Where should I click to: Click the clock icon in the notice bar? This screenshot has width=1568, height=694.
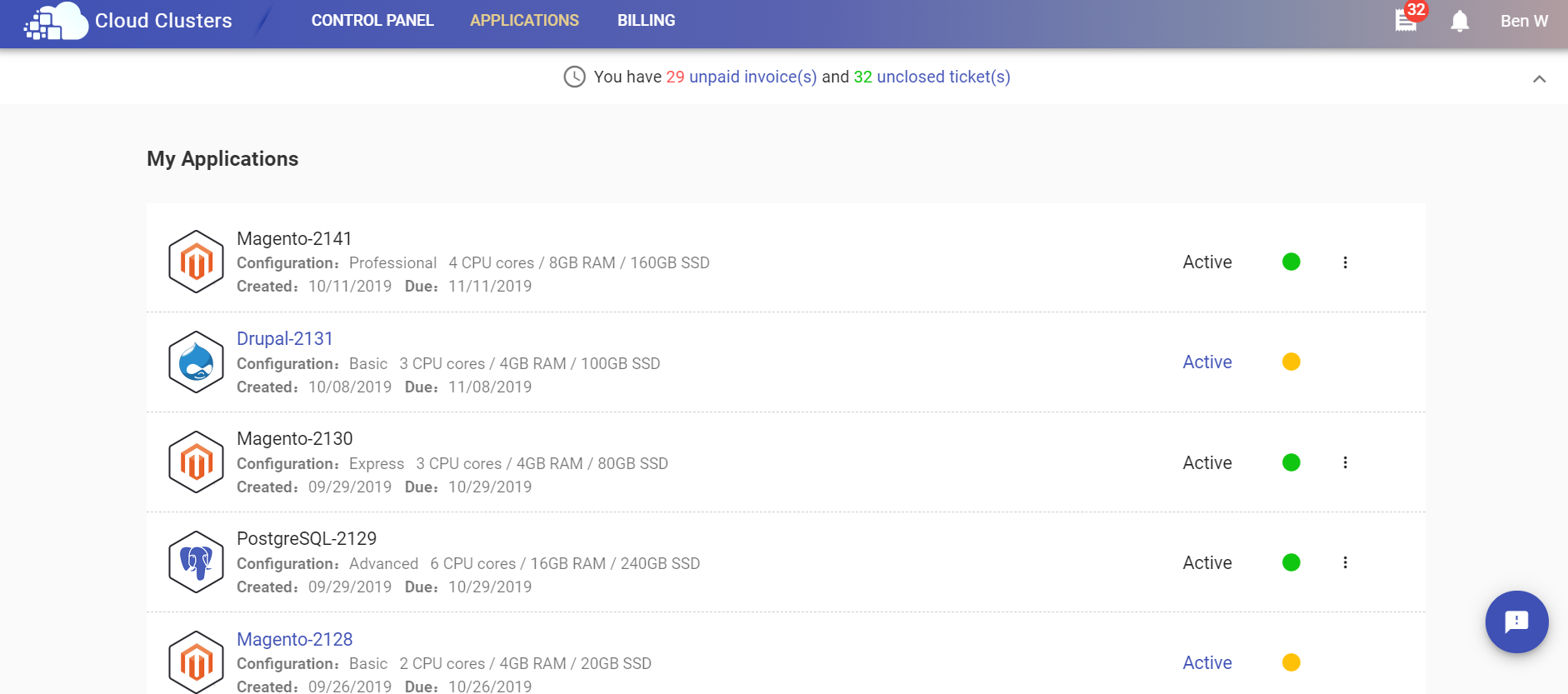point(575,77)
